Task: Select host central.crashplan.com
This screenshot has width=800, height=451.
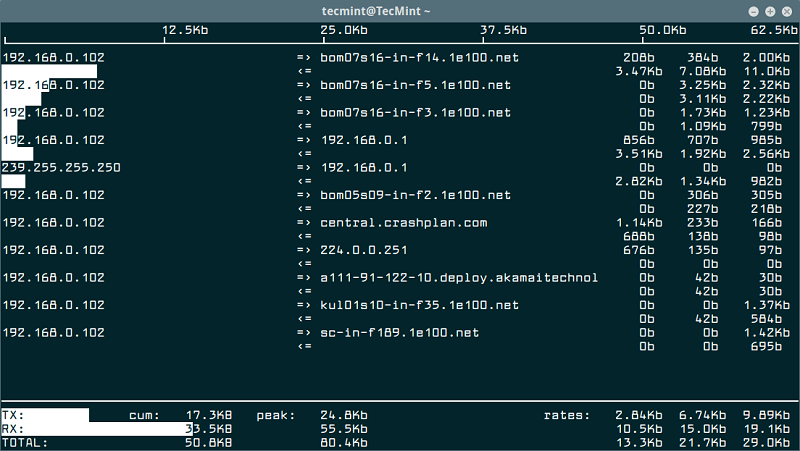Action: 404,223
